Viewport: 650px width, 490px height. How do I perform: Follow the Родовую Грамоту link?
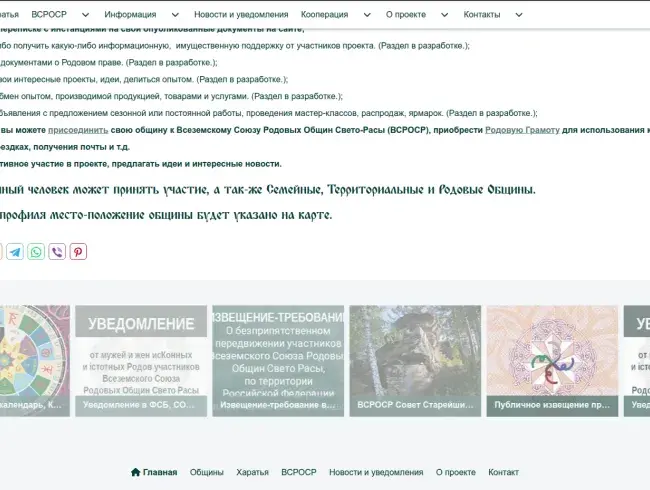[x=522, y=130]
